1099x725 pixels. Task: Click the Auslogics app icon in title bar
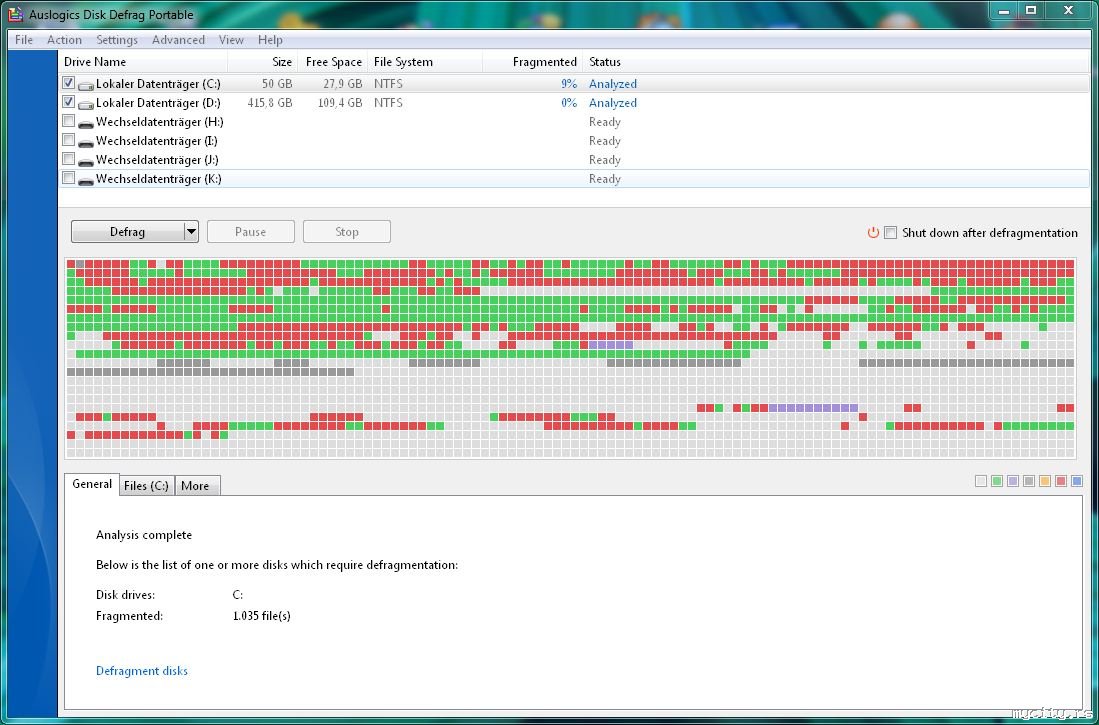click(15, 14)
